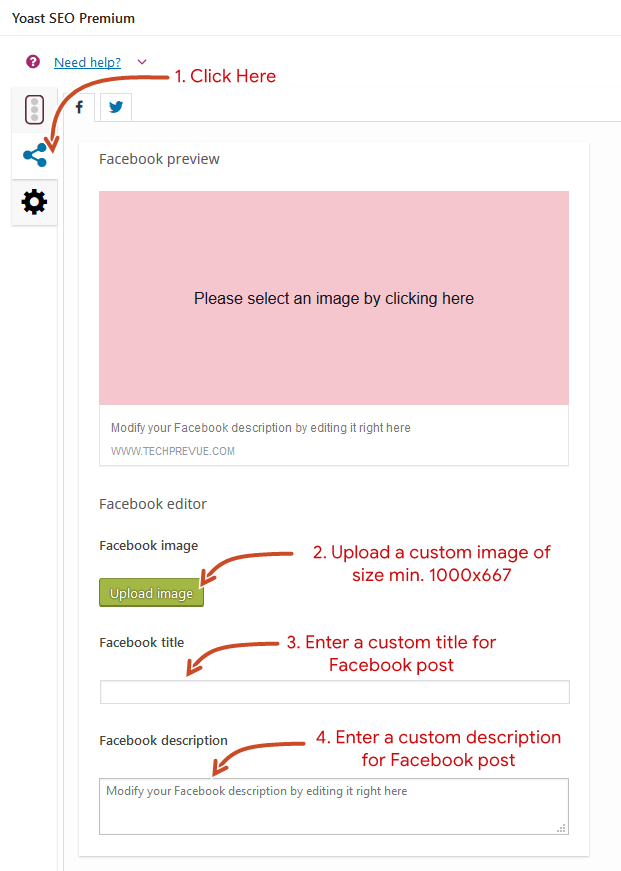Switch to the Facebook icon tab
The height and width of the screenshot is (871, 621).
coord(79,107)
